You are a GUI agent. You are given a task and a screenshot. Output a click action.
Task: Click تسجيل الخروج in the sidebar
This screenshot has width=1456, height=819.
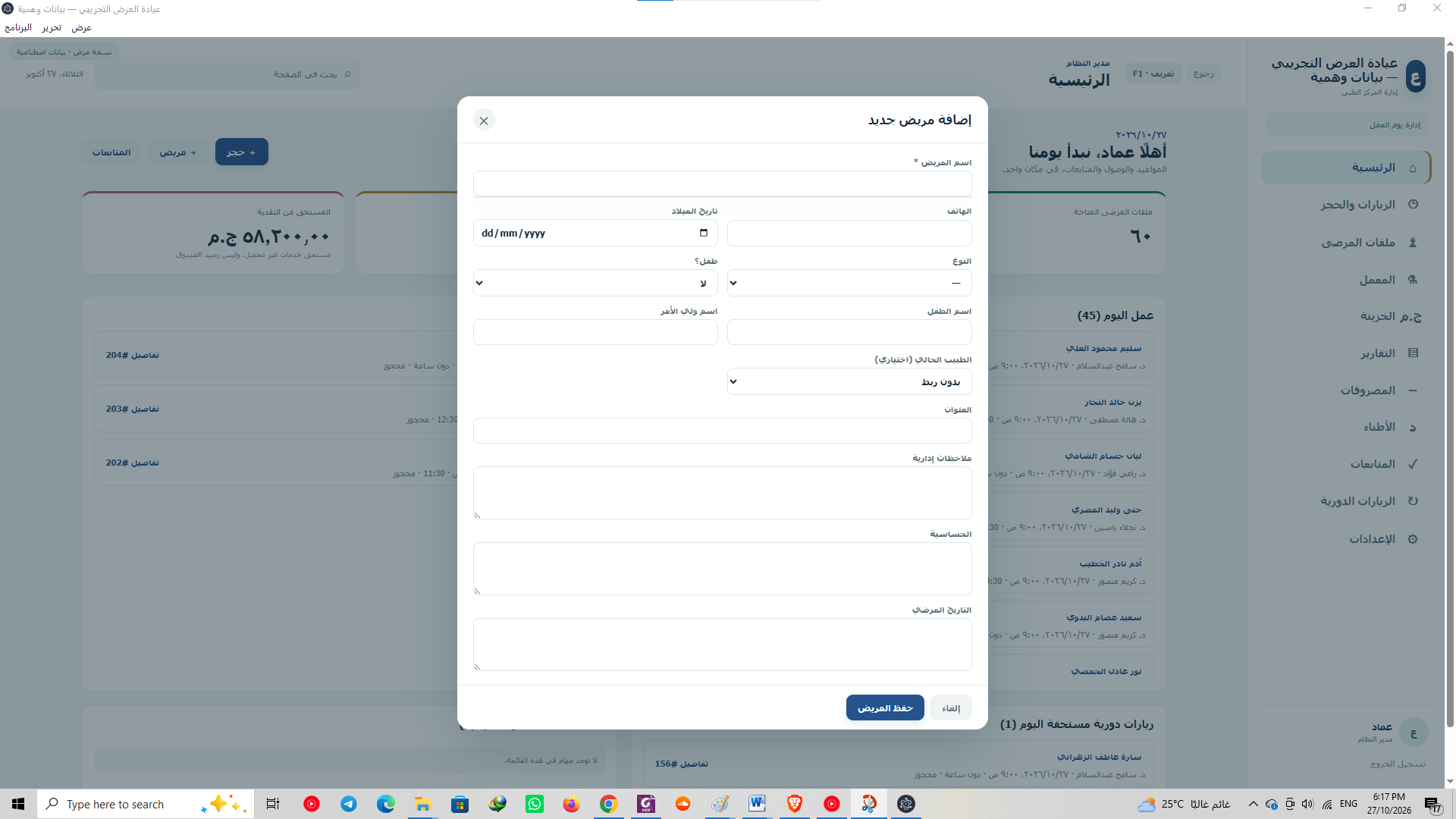(x=1398, y=764)
